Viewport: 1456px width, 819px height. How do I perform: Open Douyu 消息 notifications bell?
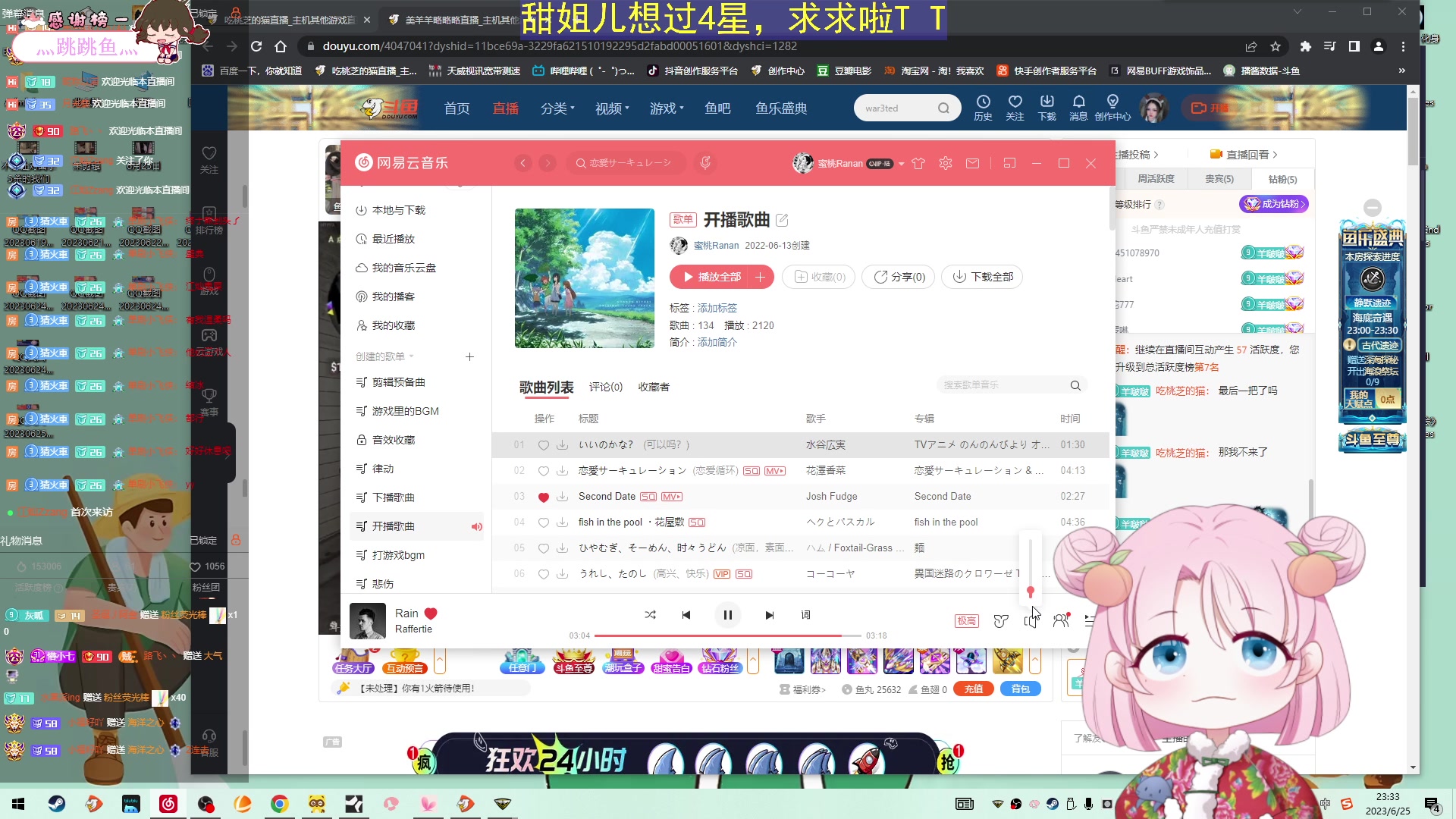click(x=1078, y=108)
